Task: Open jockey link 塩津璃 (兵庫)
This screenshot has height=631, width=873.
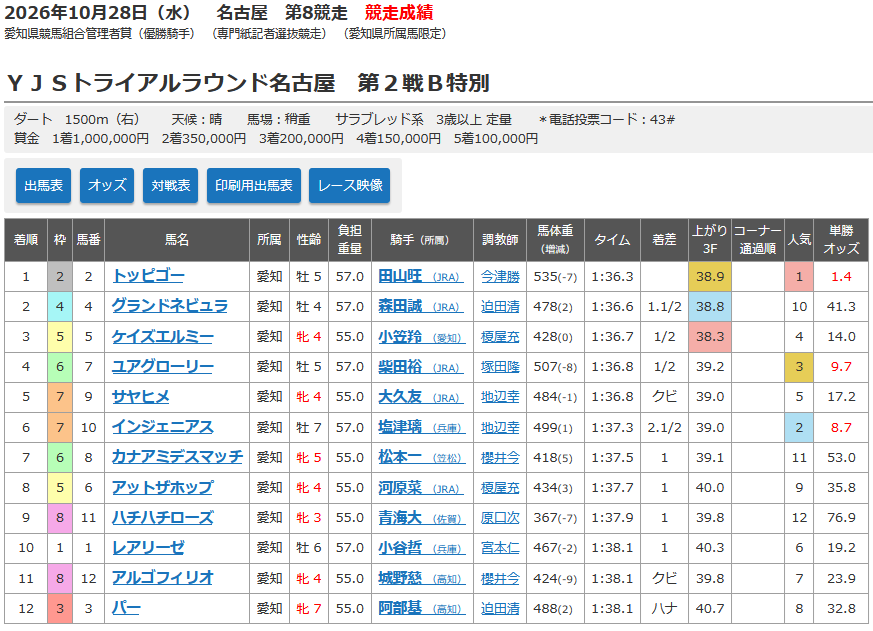Action: pyautogui.click(x=421, y=427)
